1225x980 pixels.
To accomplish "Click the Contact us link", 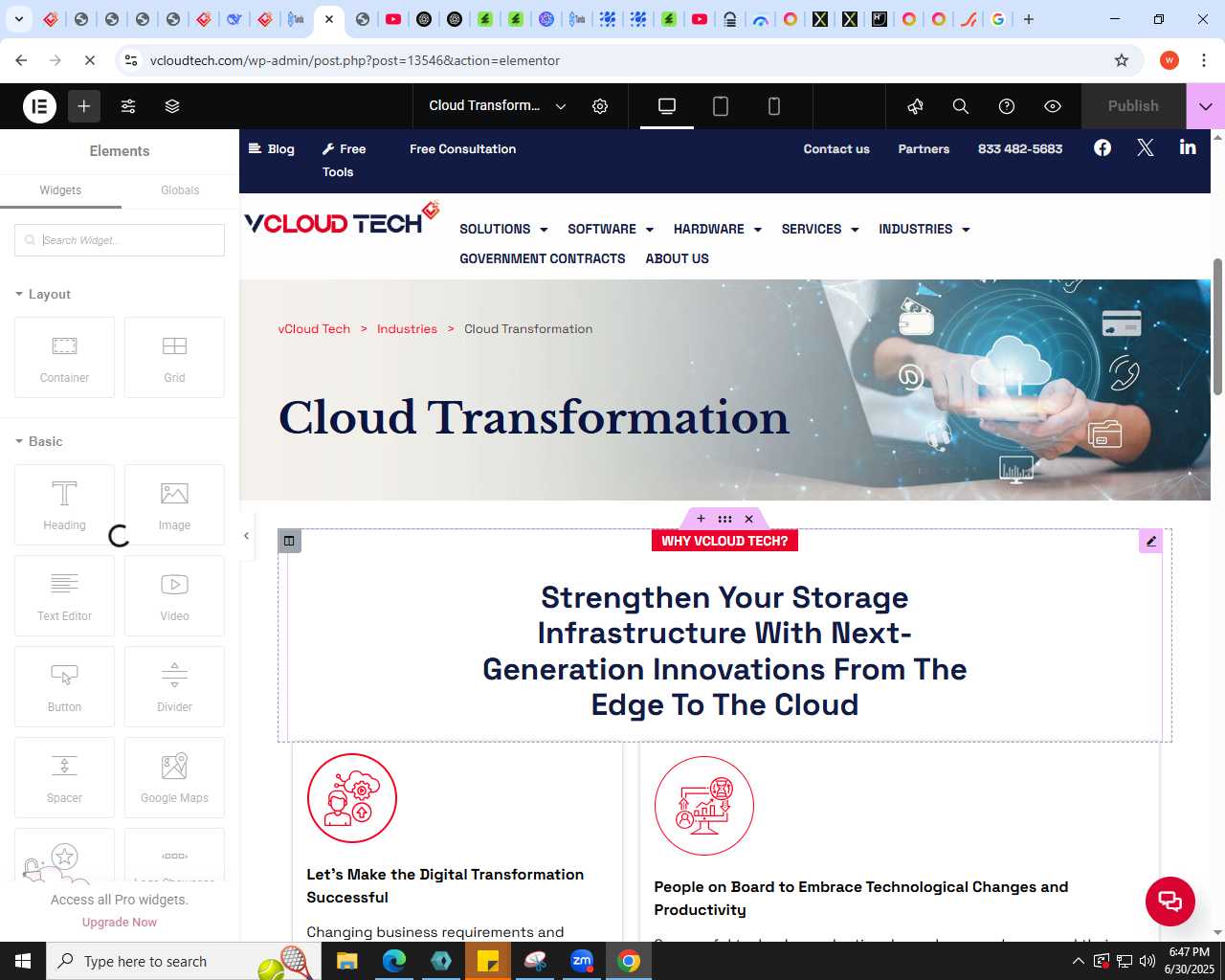I will point(836,149).
